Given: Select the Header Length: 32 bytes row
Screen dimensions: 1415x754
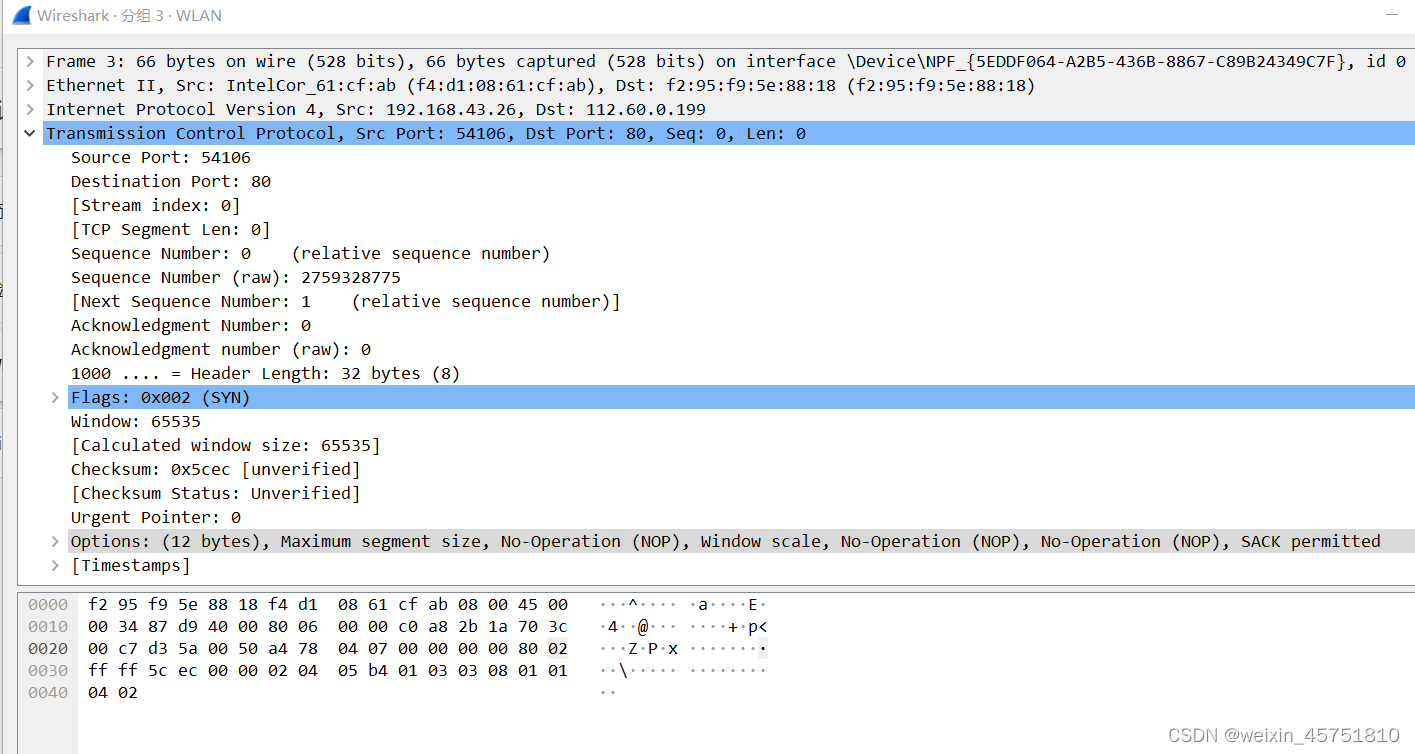Looking at the screenshot, I should (265, 373).
